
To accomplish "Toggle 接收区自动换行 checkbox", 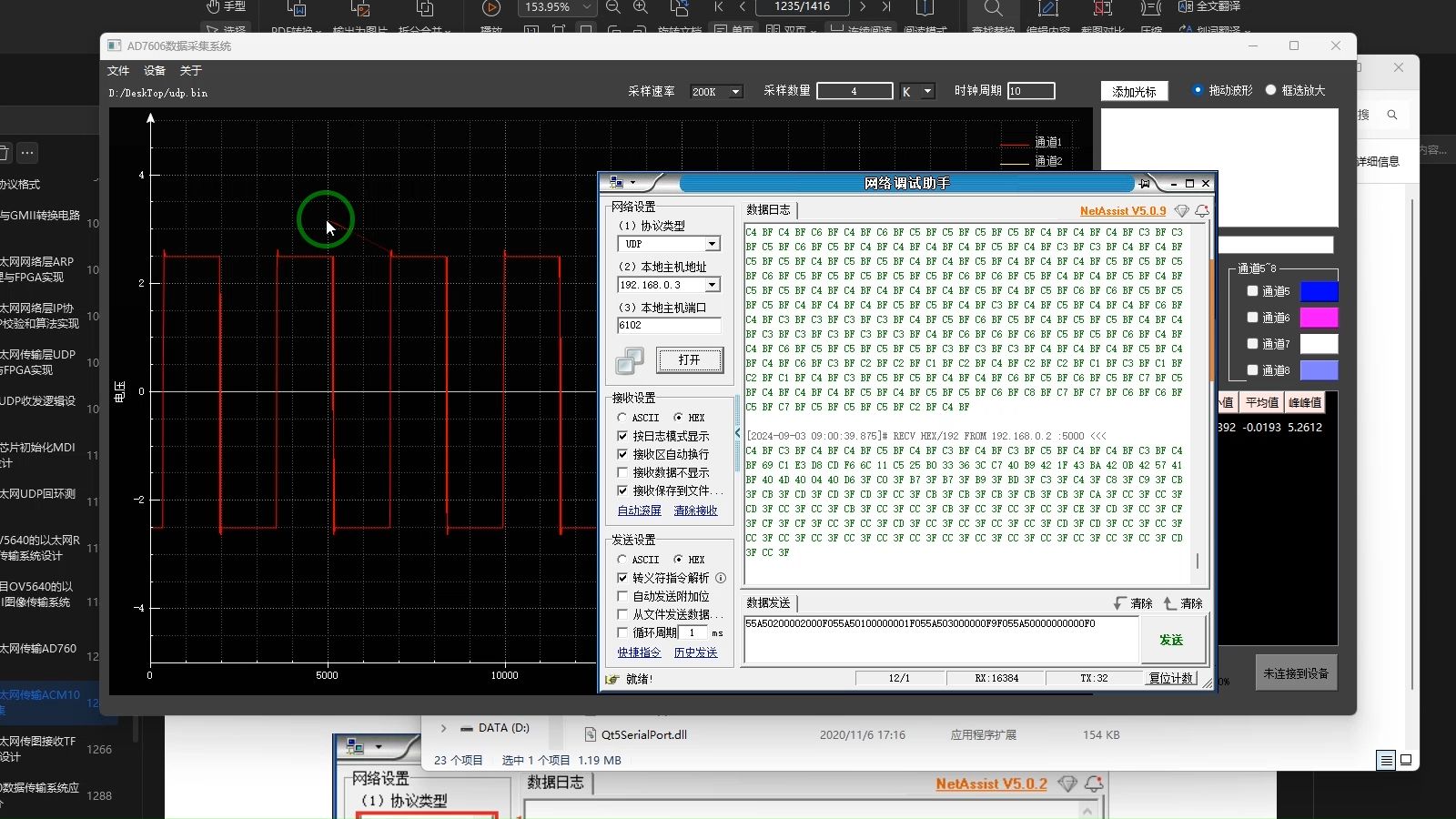I will pyautogui.click(x=622, y=454).
